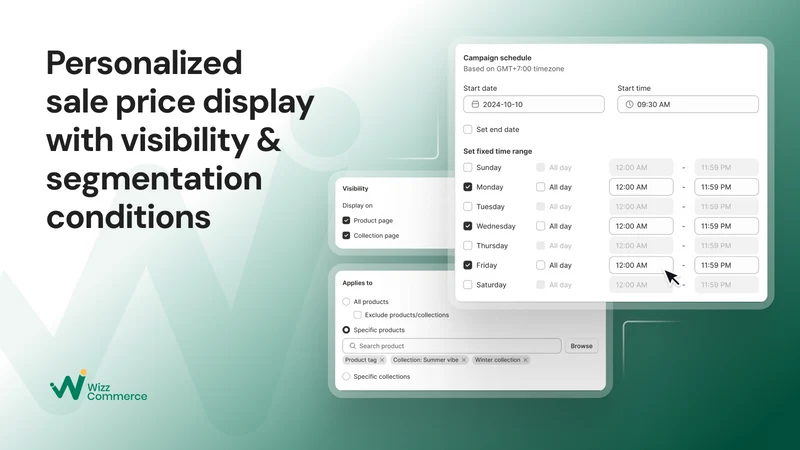Screen dimensions: 800x450
Task: Click the Display on label
Action: 357,205
